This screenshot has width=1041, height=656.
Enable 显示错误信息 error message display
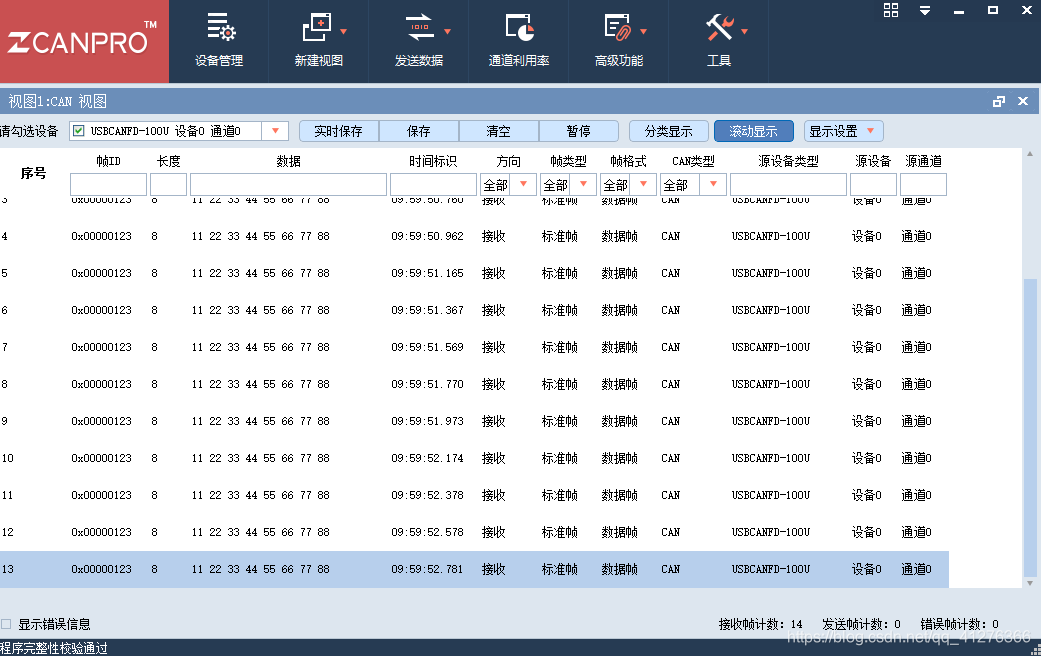click(x=8, y=622)
